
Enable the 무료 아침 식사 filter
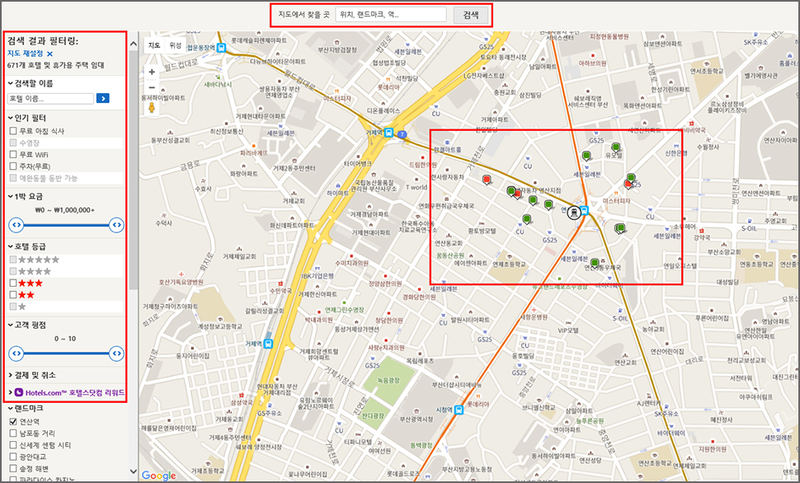pos(13,130)
